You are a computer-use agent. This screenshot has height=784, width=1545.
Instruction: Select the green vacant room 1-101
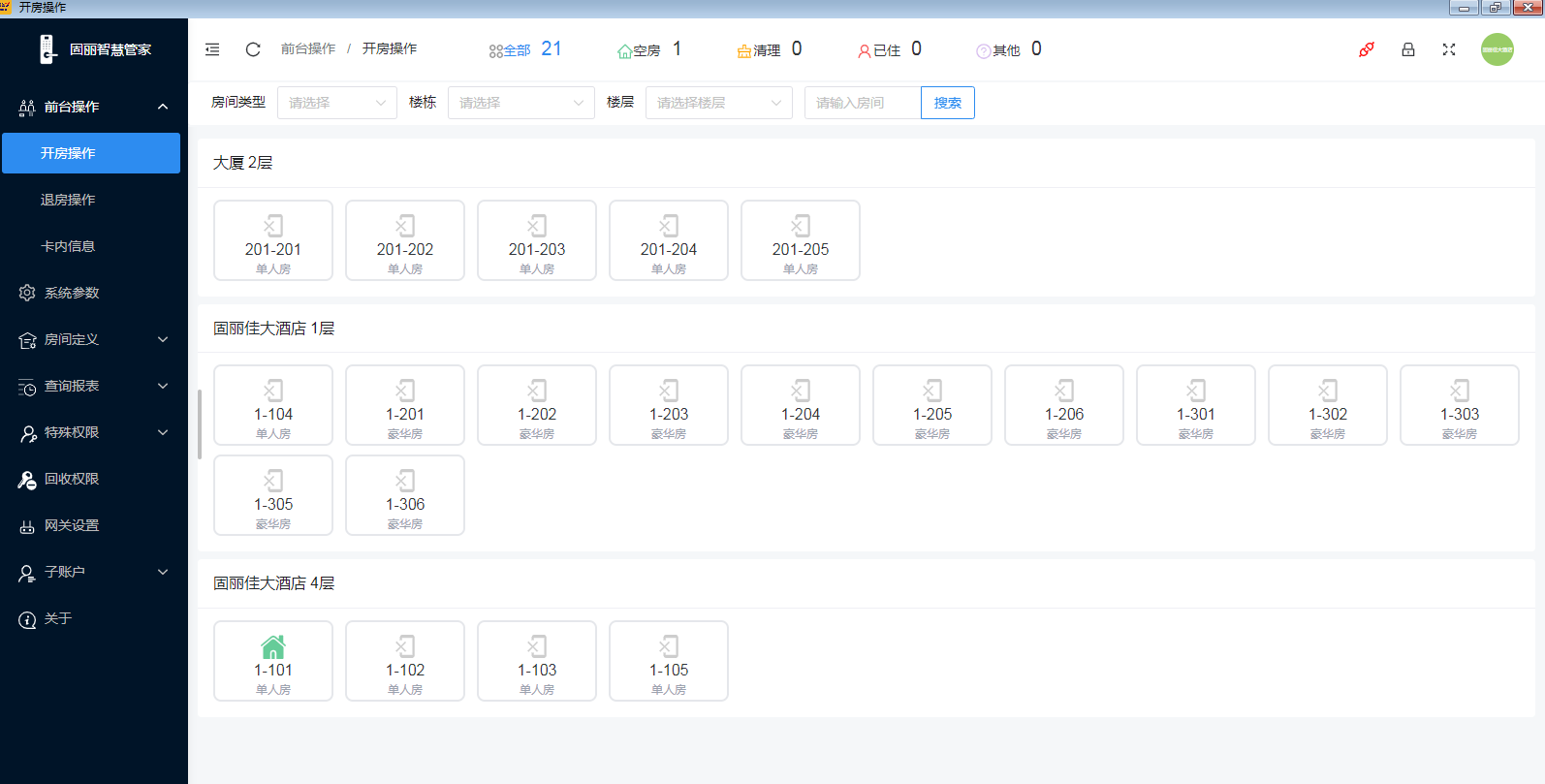click(x=273, y=660)
